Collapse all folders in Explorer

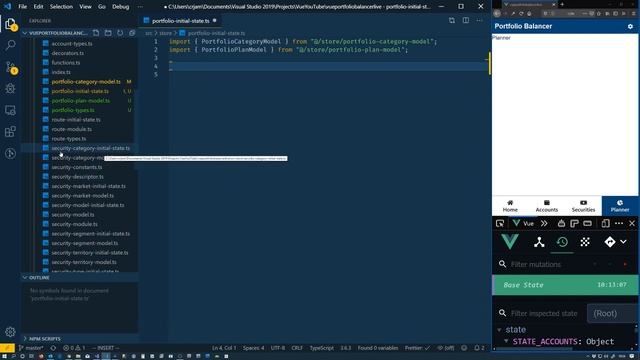coord(132,33)
